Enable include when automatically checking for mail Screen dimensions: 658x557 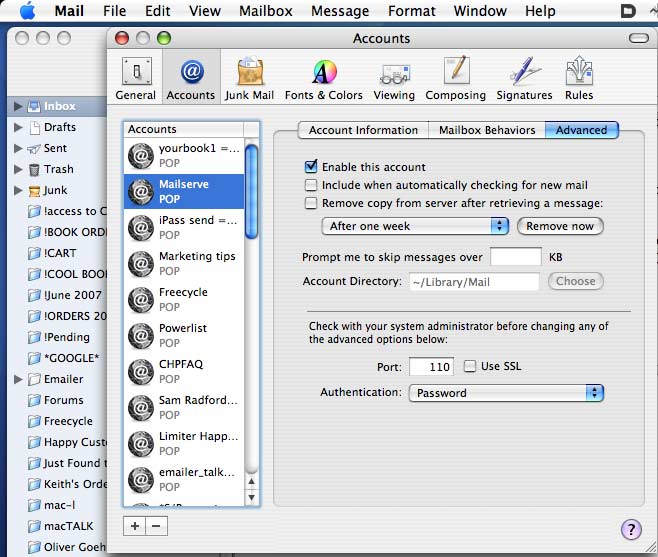[312, 185]
